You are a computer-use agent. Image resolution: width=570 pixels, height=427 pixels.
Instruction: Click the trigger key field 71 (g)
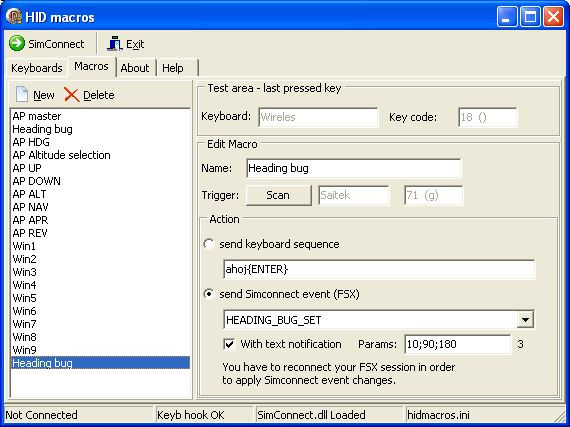[433, 195]
